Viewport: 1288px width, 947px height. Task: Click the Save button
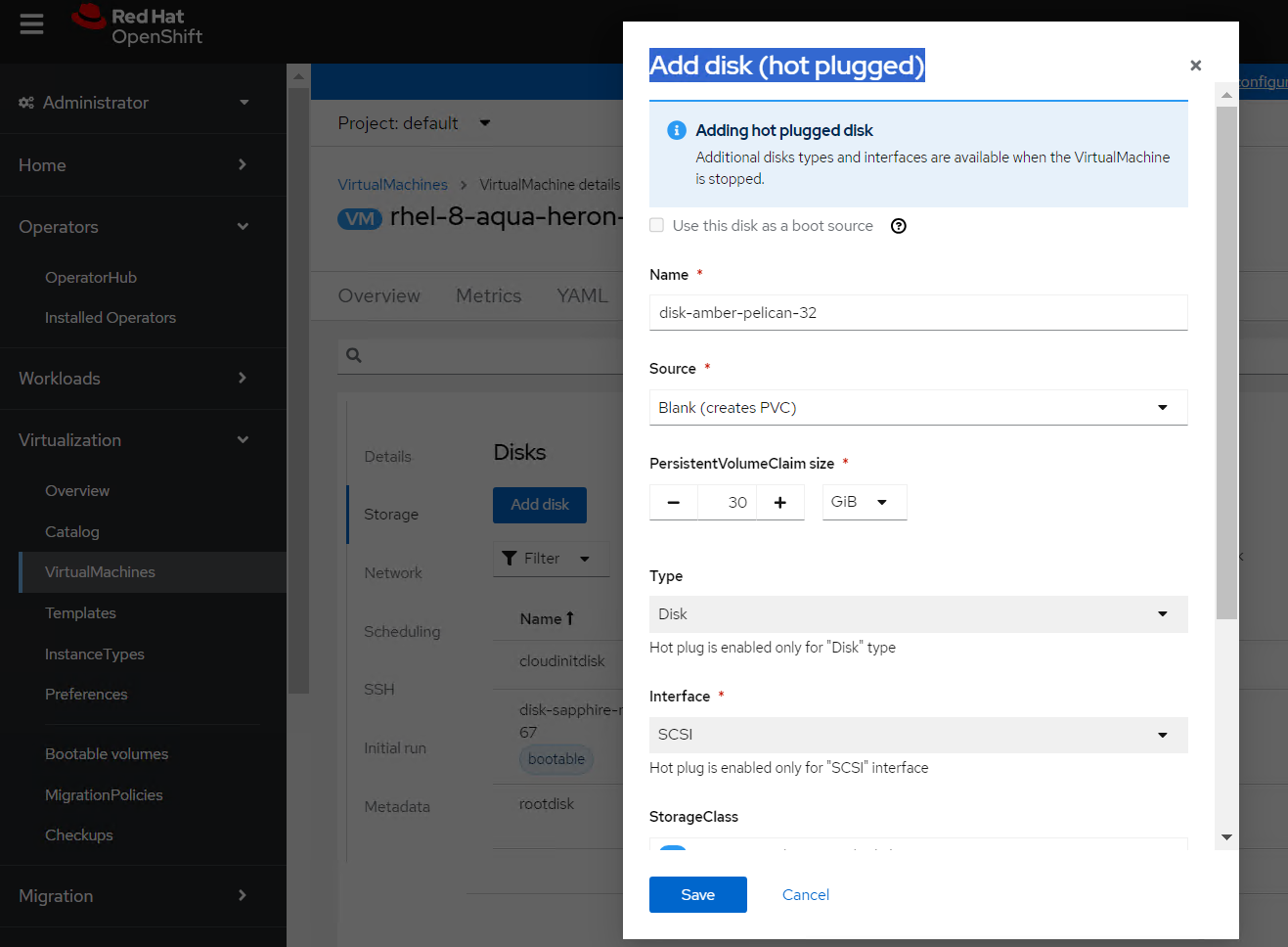pyautogui.click(x=698, y=895)
